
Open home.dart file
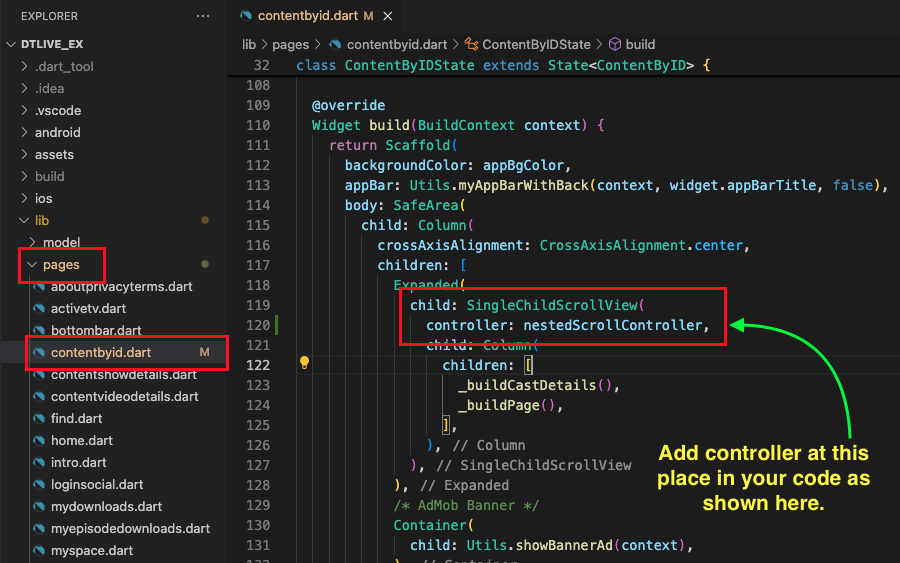pyautogui.click(x=82, y=440)
